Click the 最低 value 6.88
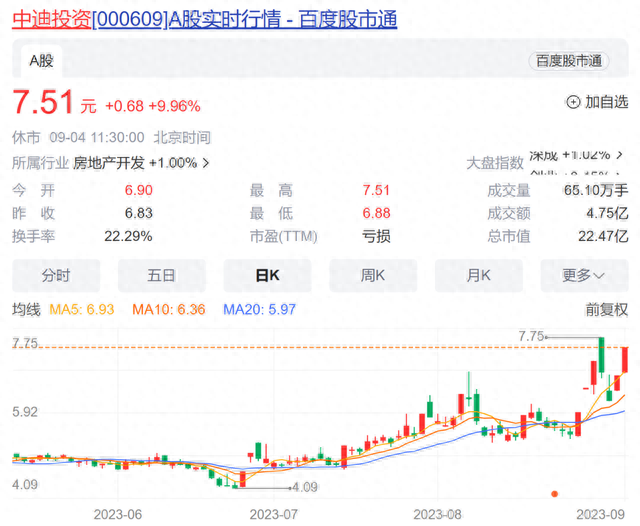 (x=376, y=213)
